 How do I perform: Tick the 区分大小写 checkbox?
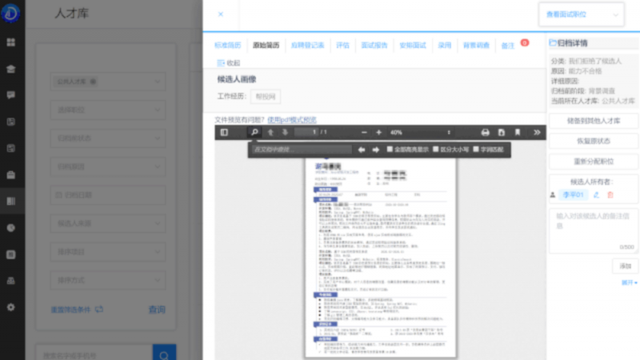coord(436,149)
